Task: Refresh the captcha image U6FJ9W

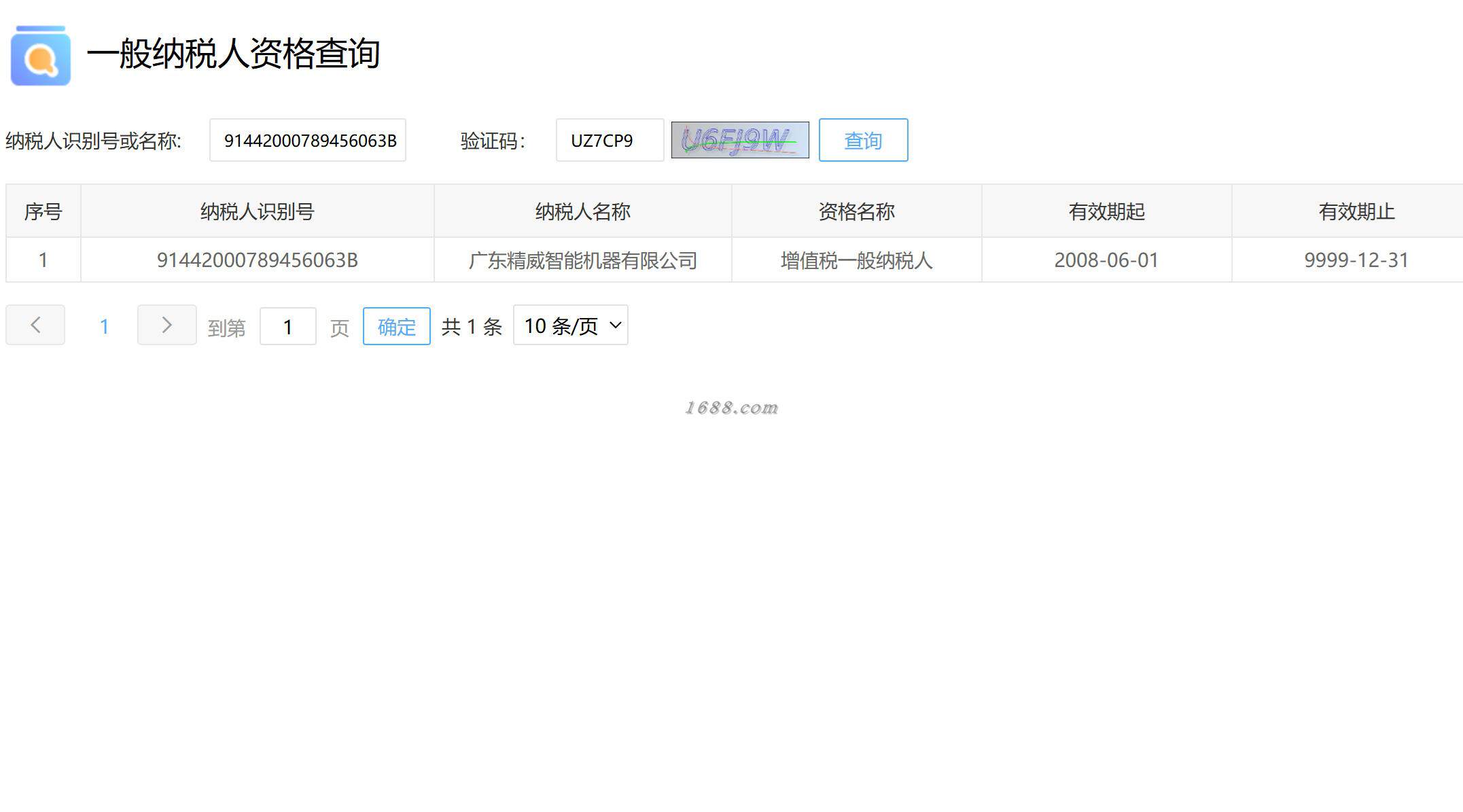Action: [x=739, y=140]
